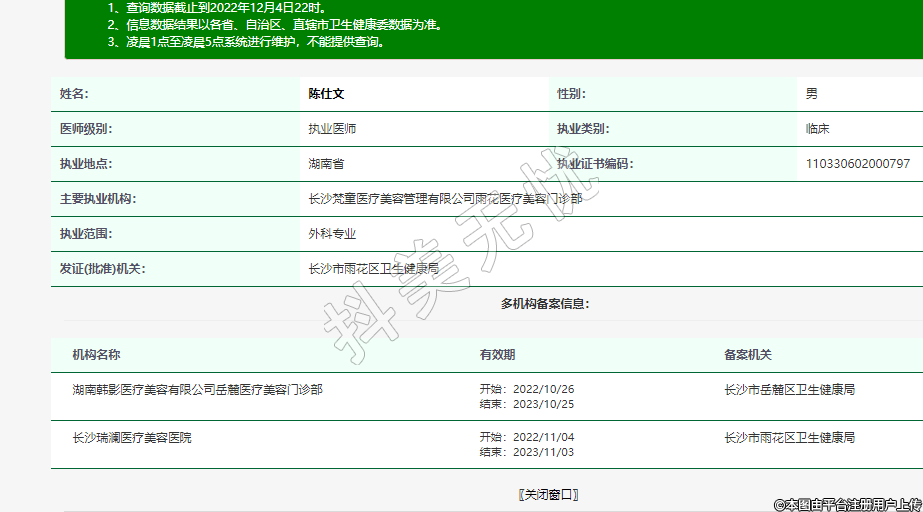Image resolution: width=923 pixels, height=512 pixels.
Task: Click the 发证(批准)机关 label
Action: [103, 269]
